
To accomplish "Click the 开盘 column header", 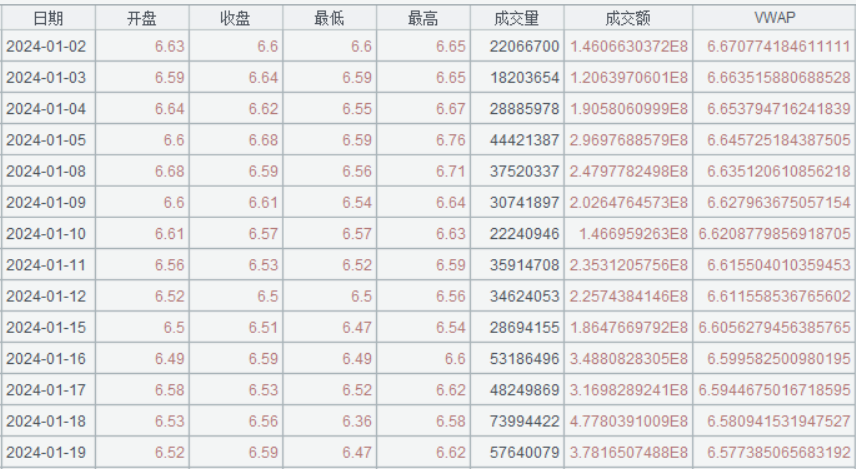I will (x=142, y=19).
